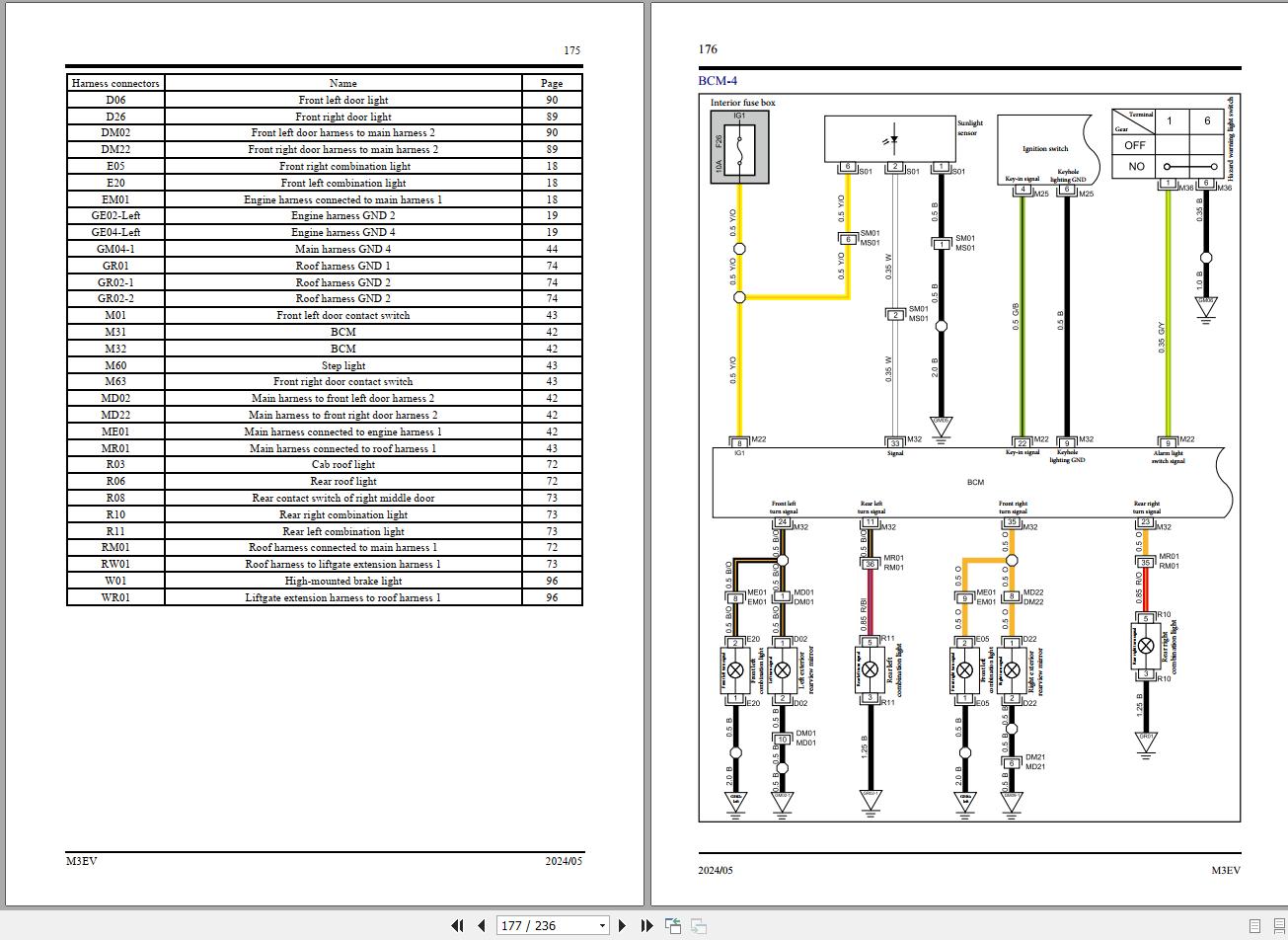Image resolution: width=1288 pixels, height=940 pixels.
Task: Click 'Main harness GND 4' name
Action: coord(342,249)
